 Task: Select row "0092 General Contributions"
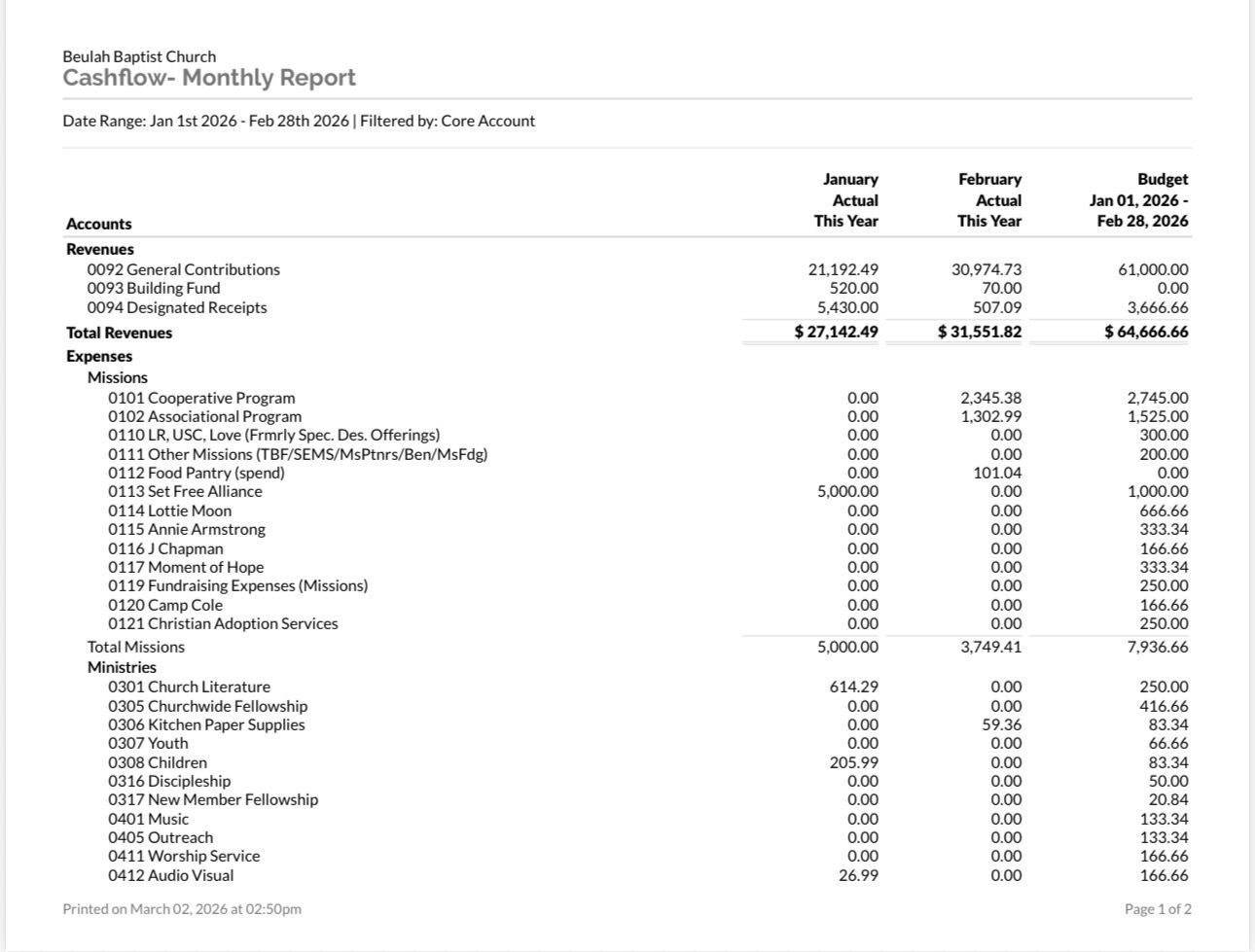pos(627,269)
